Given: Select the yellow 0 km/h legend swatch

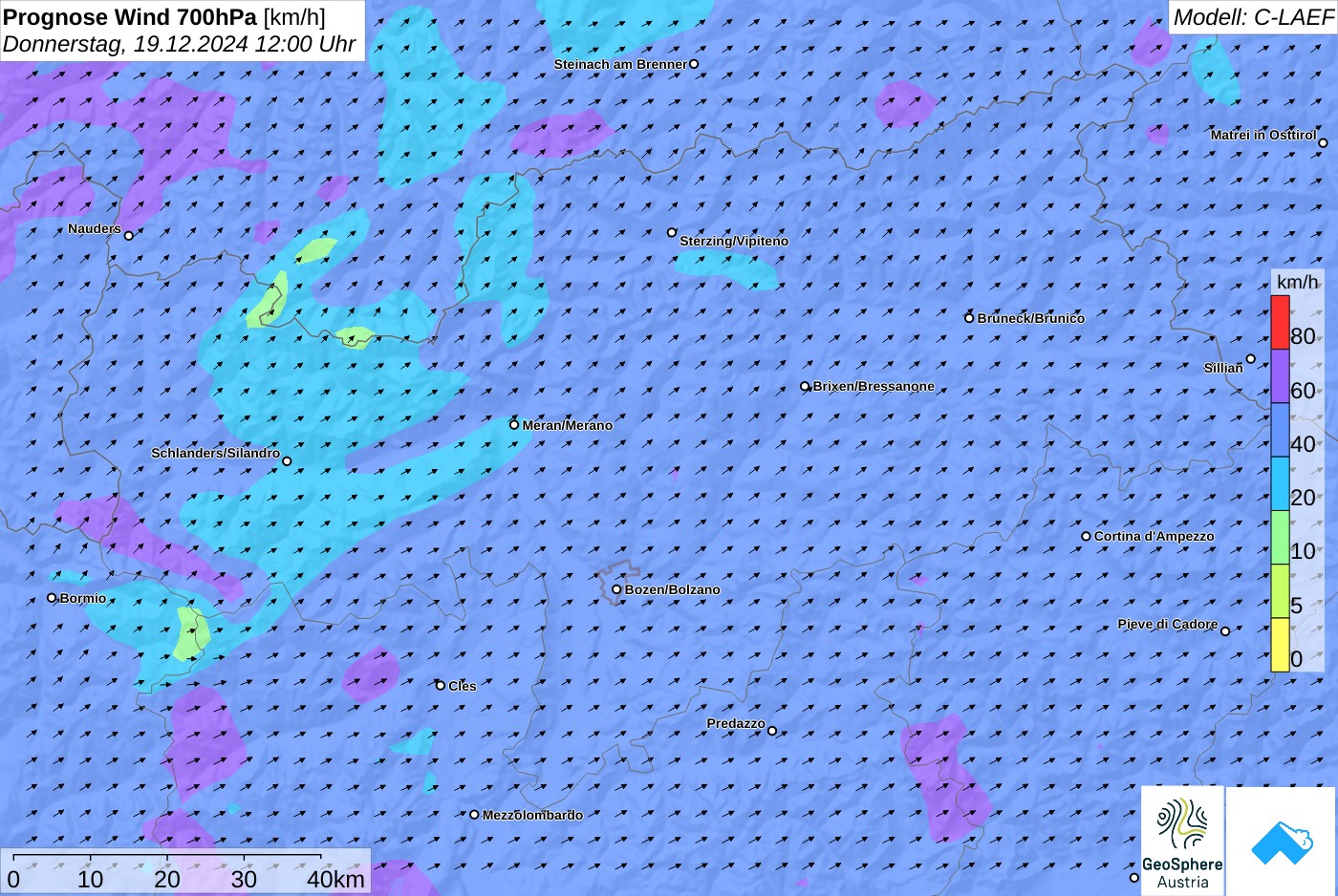Looking at the screenshot, I should pos(1280,645).
